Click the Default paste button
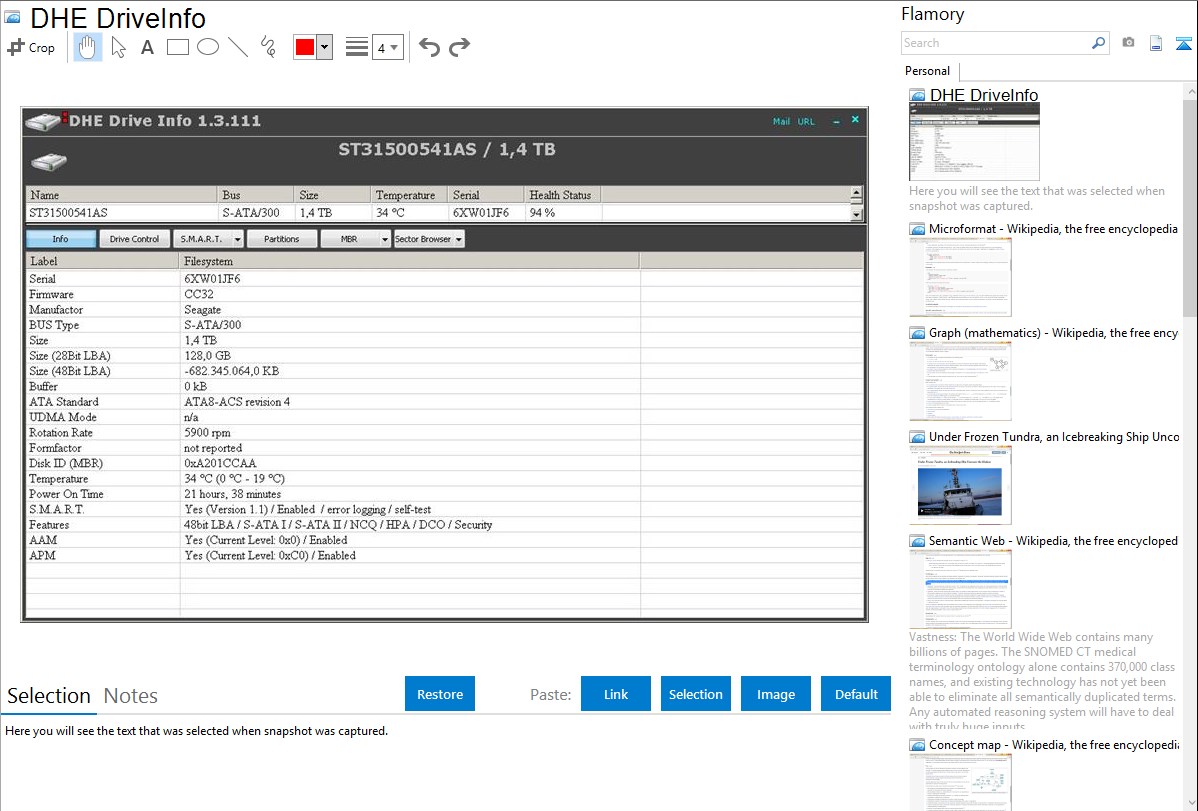 click(856, 694)
